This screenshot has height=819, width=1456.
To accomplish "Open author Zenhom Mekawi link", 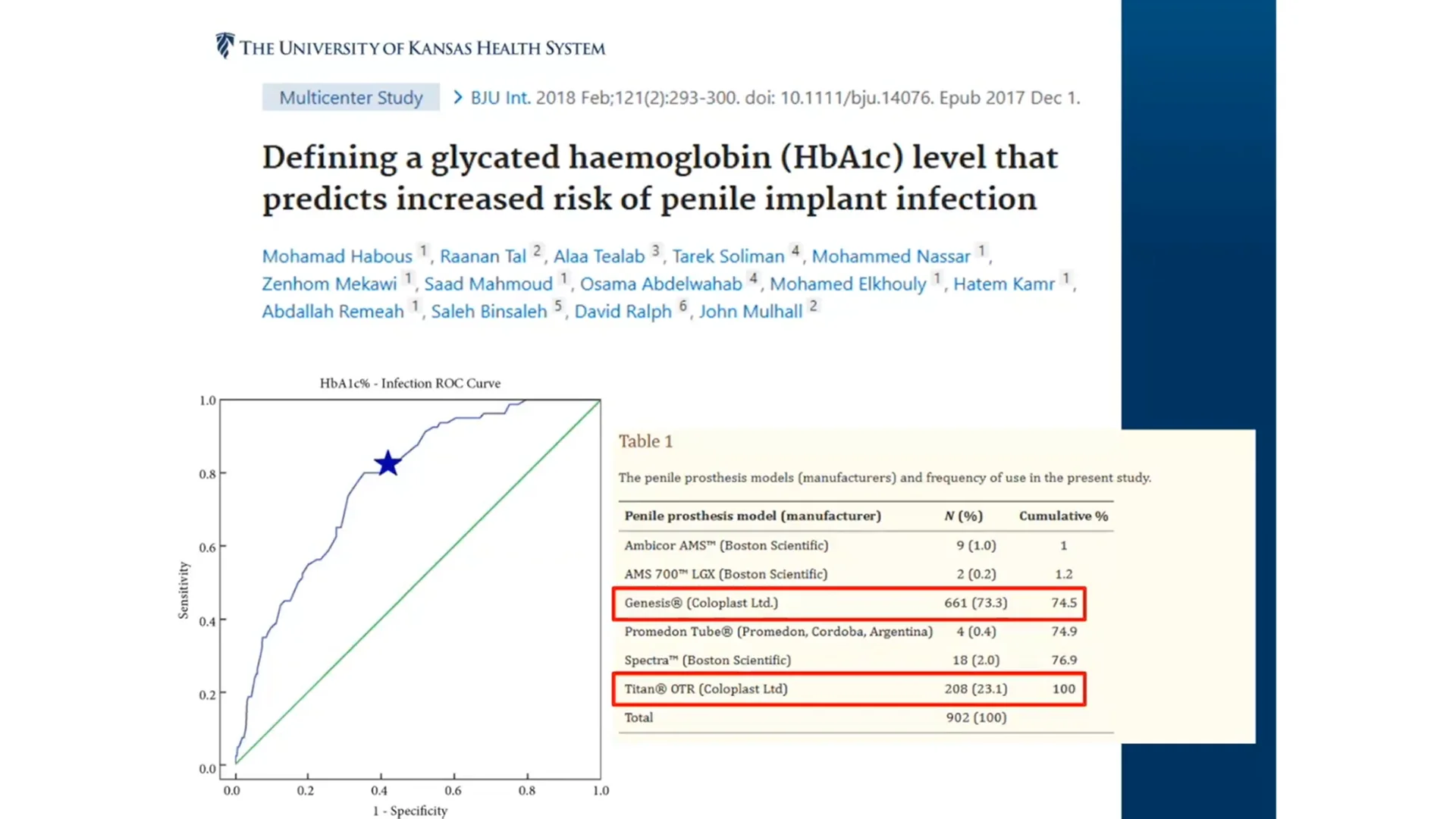I will pos(329,284).
